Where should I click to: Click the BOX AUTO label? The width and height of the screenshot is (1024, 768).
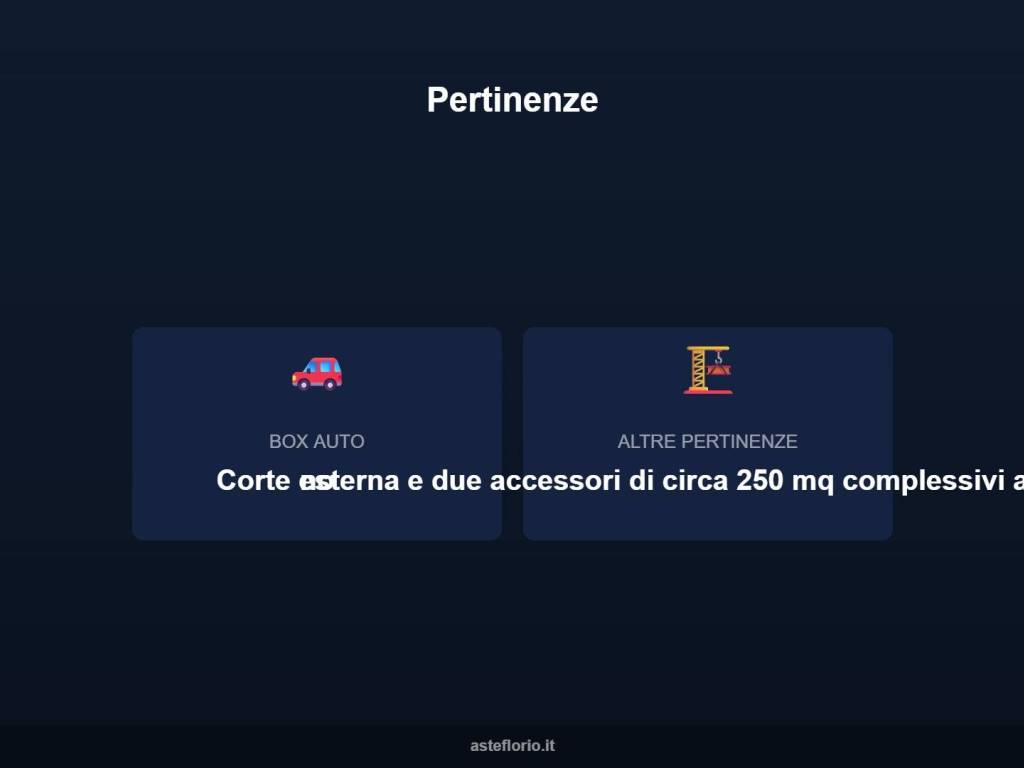point(317,441)
